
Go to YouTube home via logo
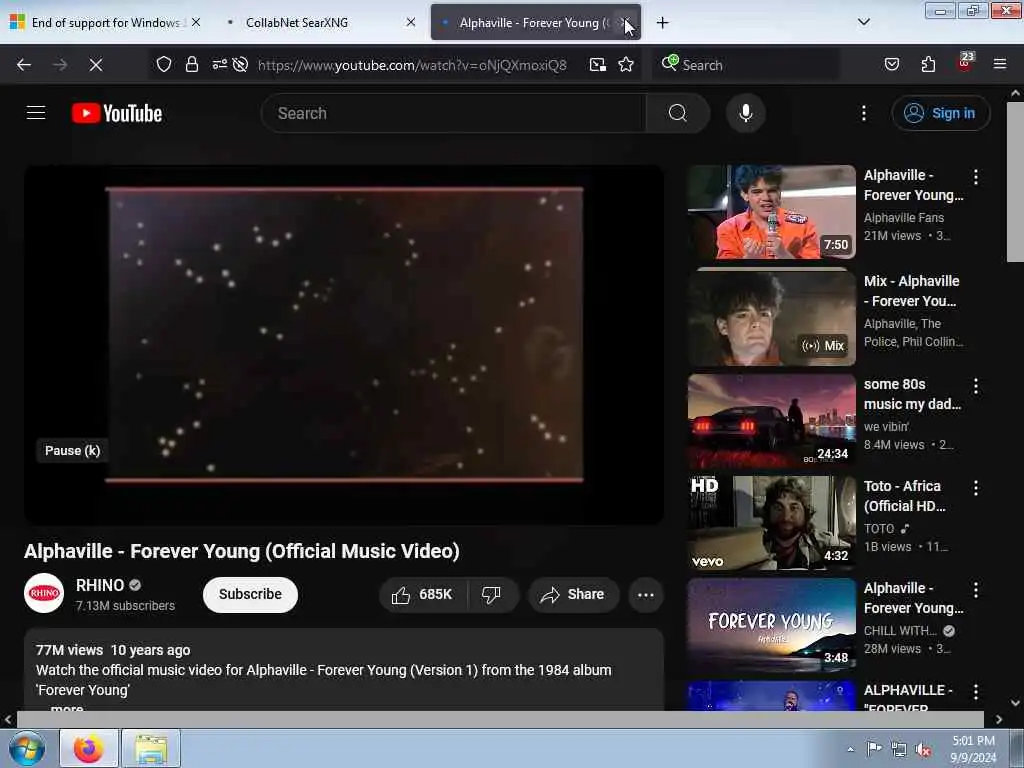coord(117,113)
